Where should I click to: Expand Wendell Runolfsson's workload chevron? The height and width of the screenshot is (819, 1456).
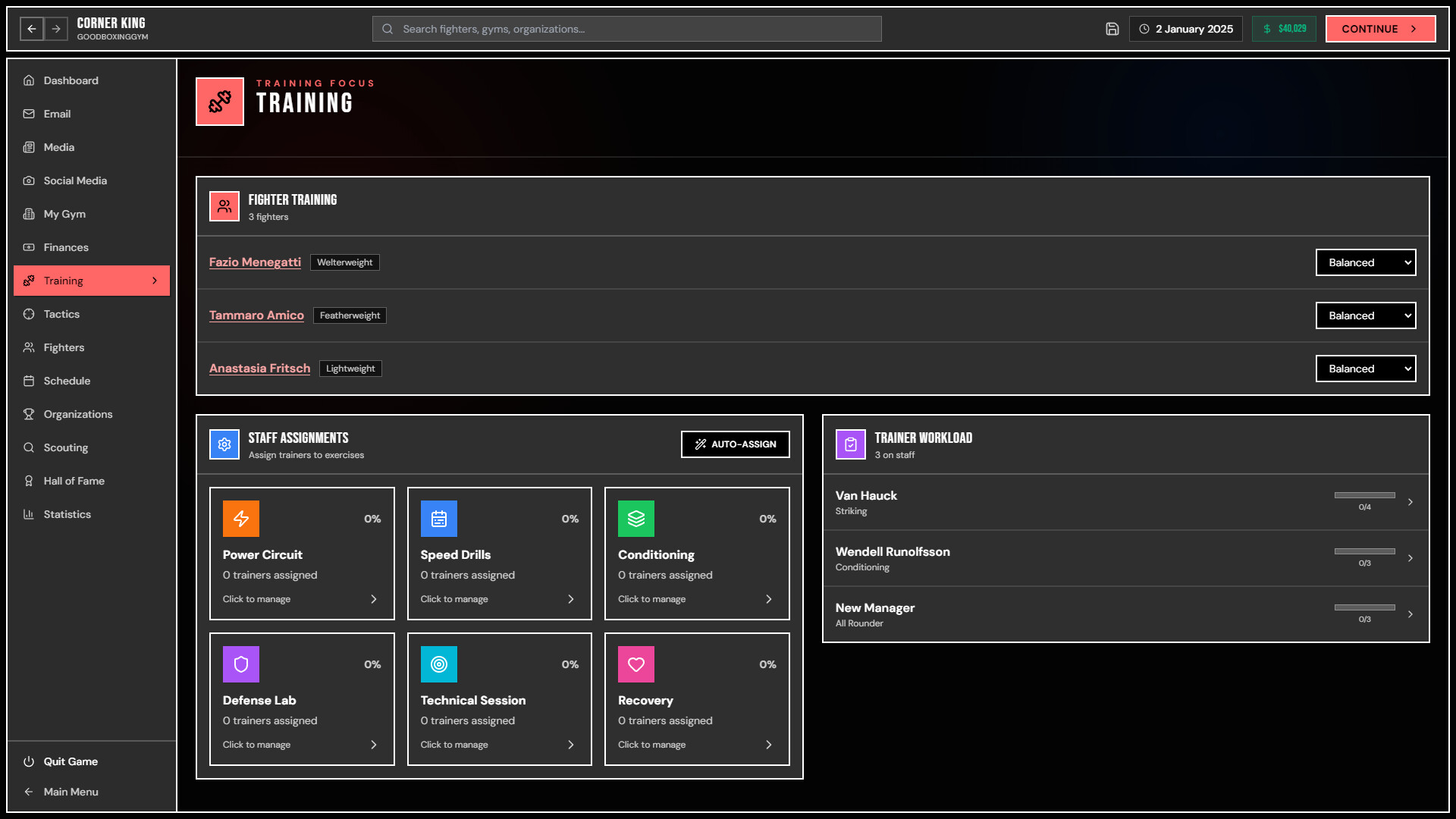(x=1410, y=558)
